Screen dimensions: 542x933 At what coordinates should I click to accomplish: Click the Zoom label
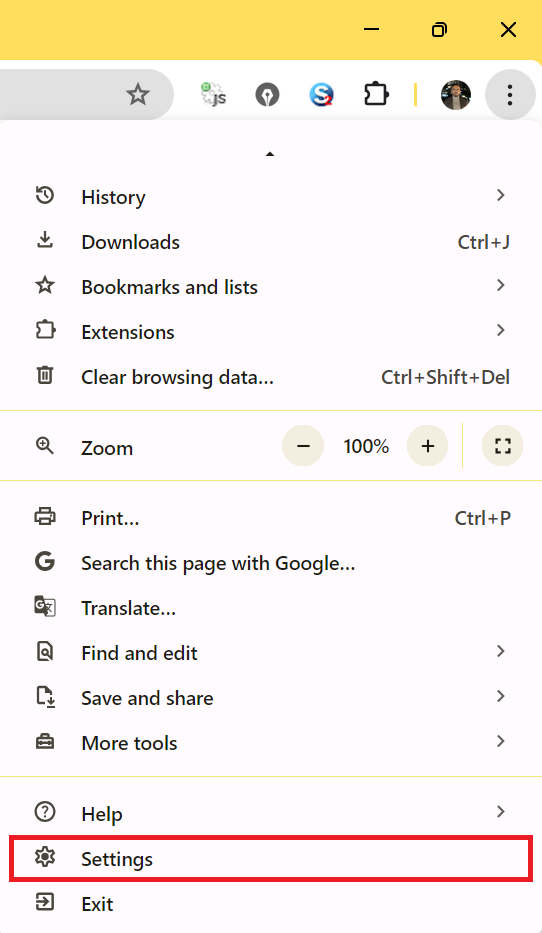click(107, 448)
